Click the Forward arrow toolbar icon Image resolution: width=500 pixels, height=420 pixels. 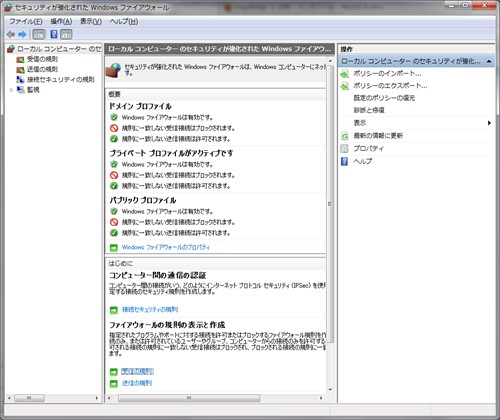[22, 34]
